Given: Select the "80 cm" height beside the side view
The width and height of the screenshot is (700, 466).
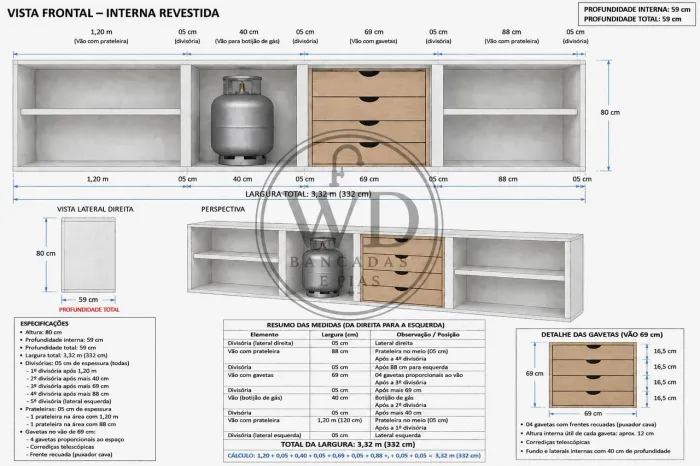Looking at the screenshot, I should tap(46, 253).
